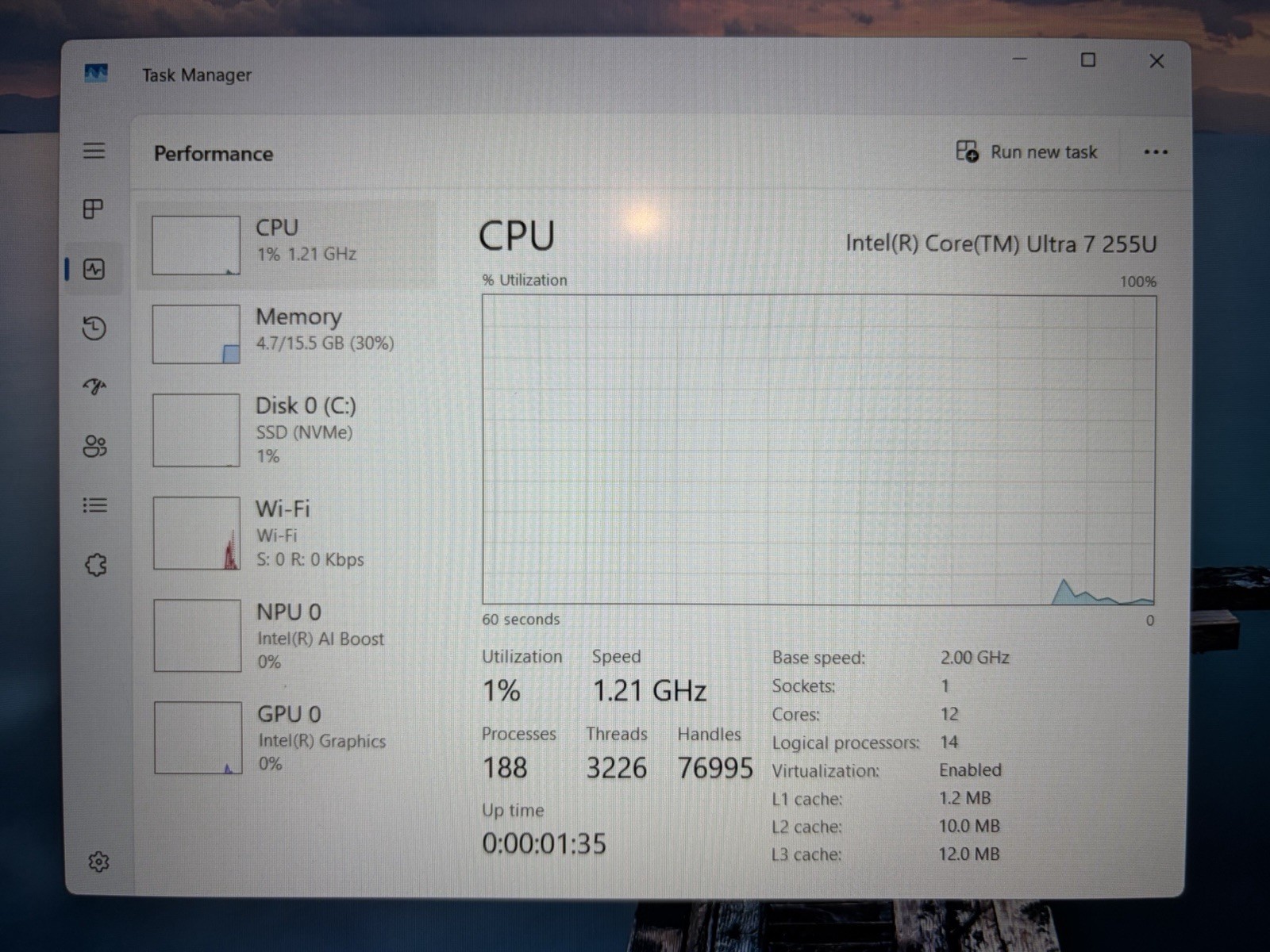The height and width of the screenshot is (952, 1270).
Task: Open Task Manager settings gear
Action: coord(98,862)
